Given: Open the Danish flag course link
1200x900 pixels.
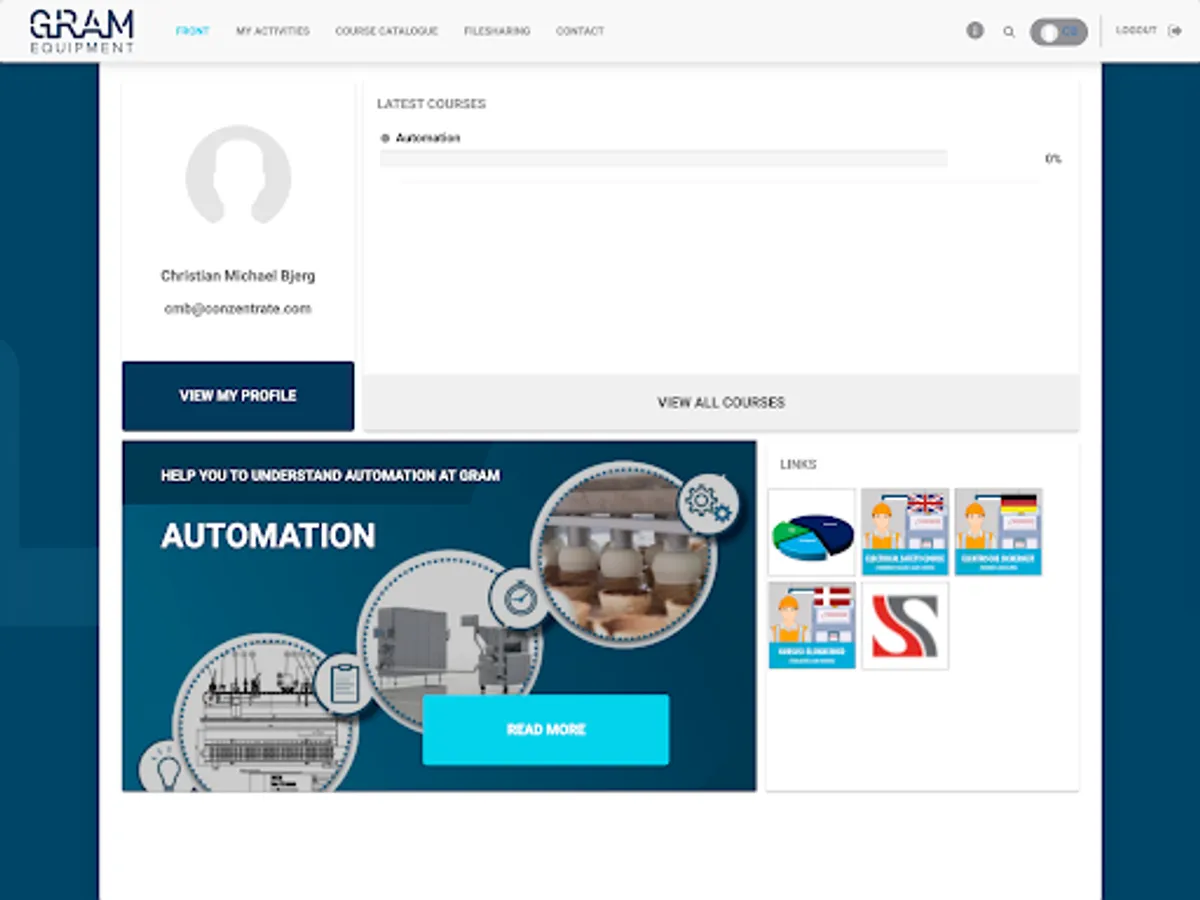Looking at the screenshot, I should click(812, 626).
